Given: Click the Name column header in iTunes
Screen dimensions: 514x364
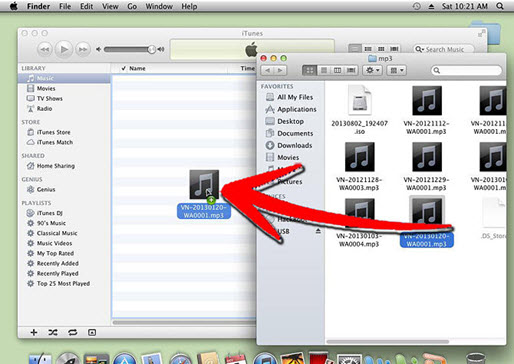Looking at the screenshot, I should [x=137, y=68].
